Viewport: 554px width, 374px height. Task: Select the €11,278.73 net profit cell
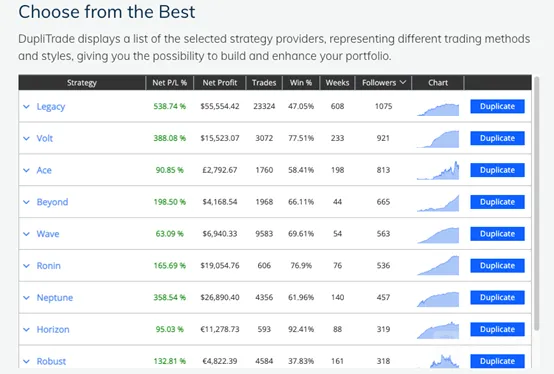(220, 329)
